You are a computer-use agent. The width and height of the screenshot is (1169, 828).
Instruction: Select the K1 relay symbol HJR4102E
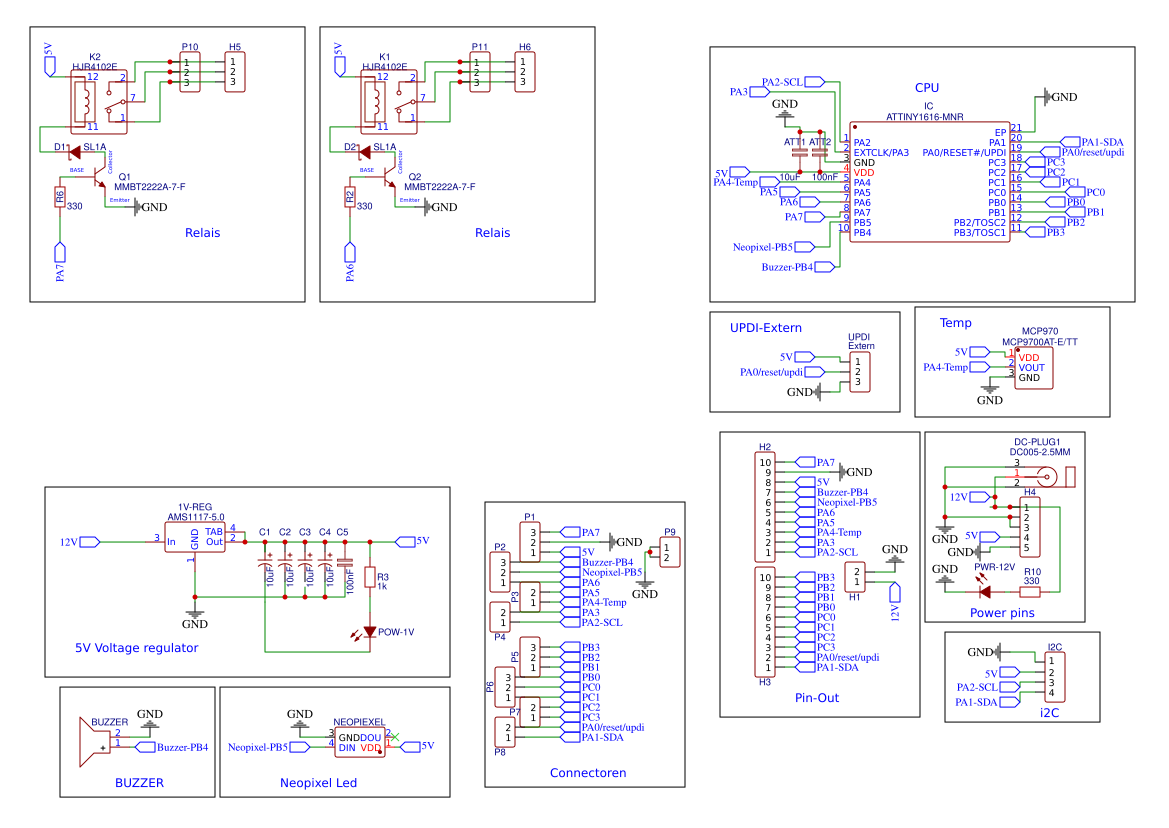(x=389, y=102)
